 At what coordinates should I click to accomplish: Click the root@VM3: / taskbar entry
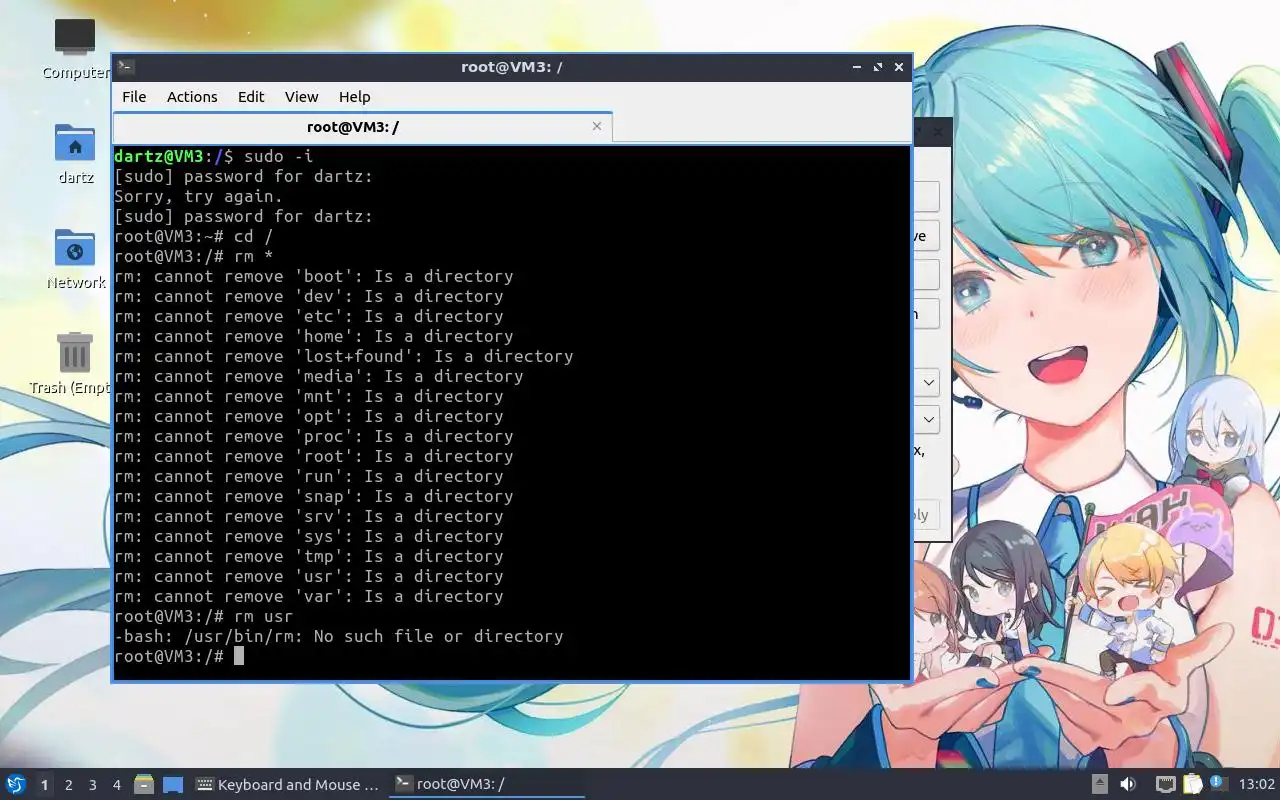click(x=486, y=785)
